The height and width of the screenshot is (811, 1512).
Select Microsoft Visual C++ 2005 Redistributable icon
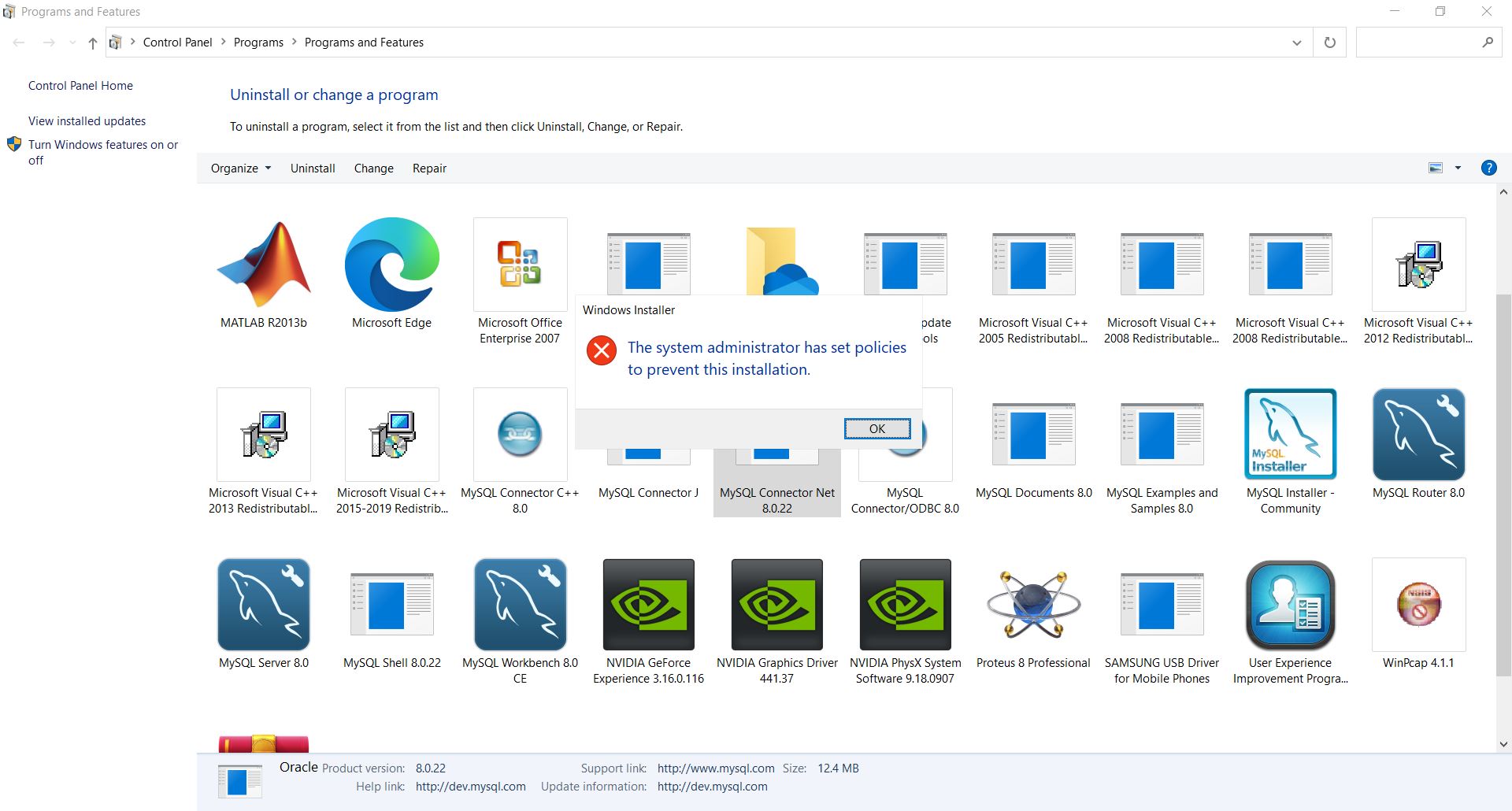click(1033, 265)
